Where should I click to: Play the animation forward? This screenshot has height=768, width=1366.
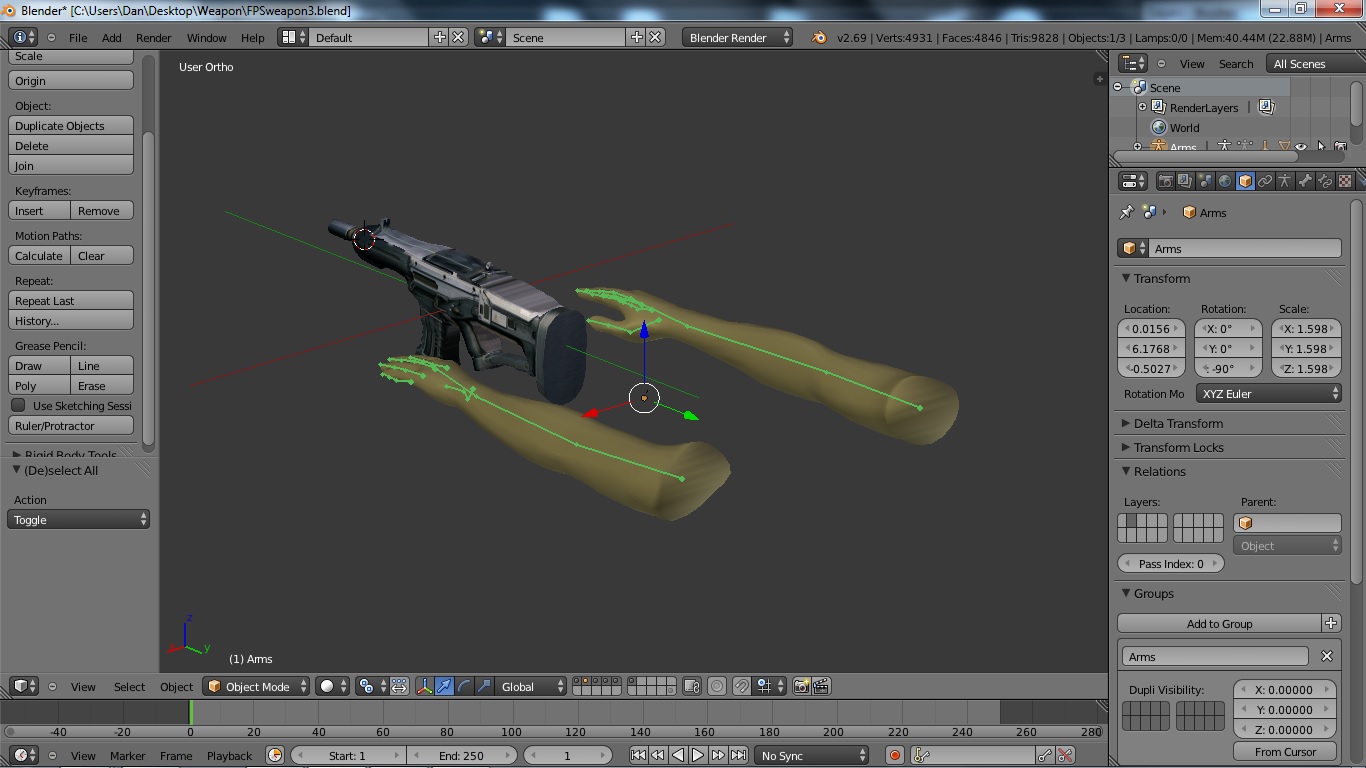coord(698,755)
